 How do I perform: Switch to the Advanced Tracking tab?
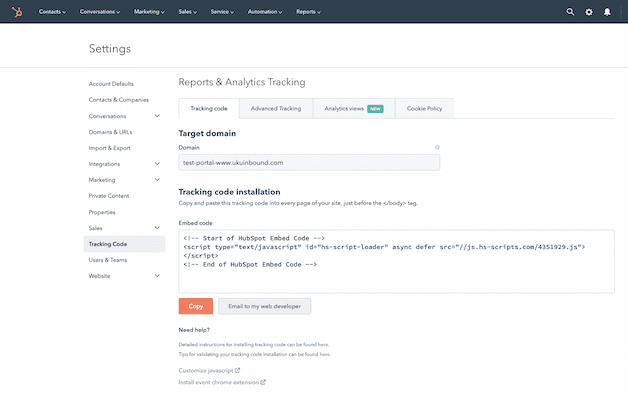(276, 109)
